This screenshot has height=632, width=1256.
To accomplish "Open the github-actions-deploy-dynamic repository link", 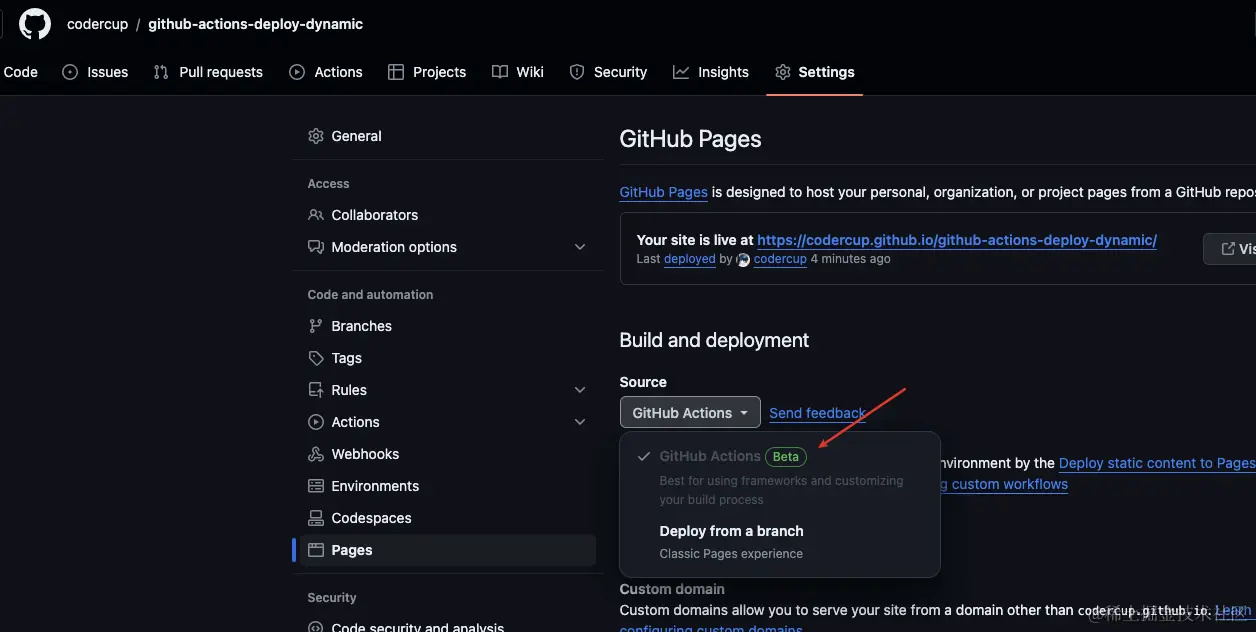I will pos(256,24).
